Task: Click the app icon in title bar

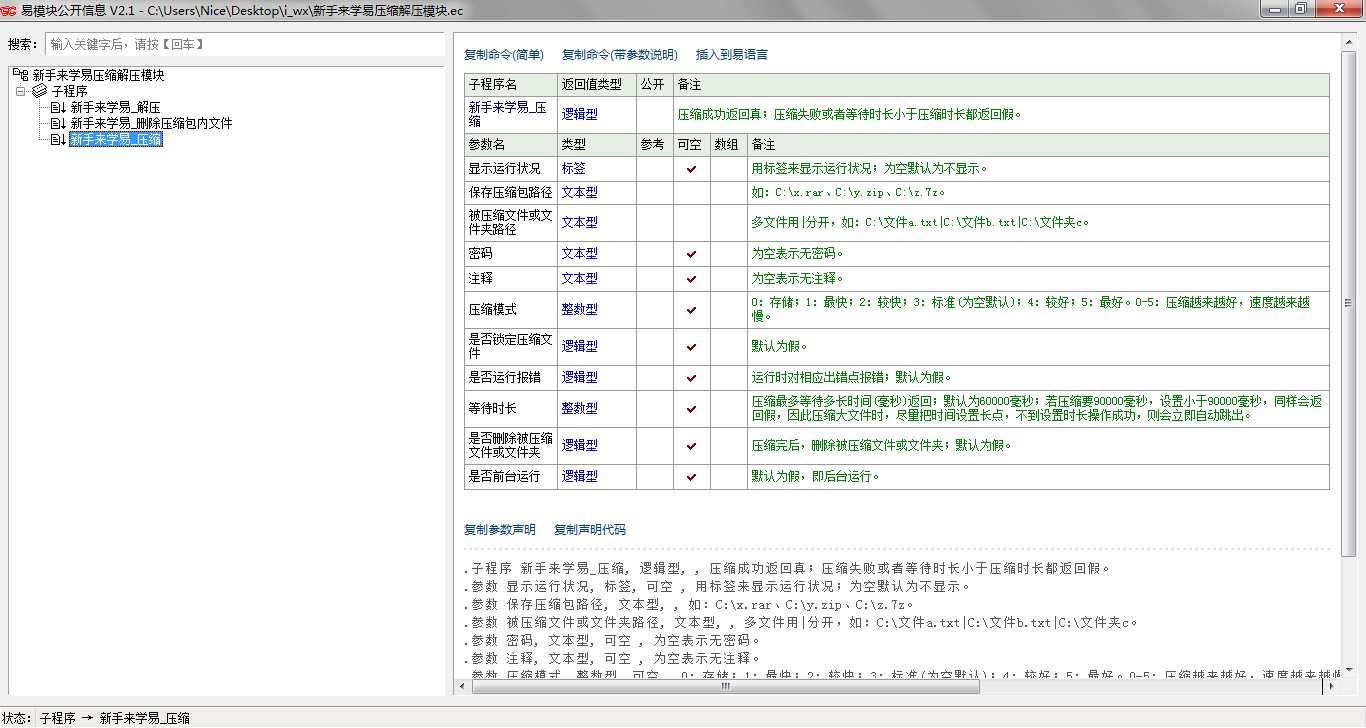Action: coord(9,10)
